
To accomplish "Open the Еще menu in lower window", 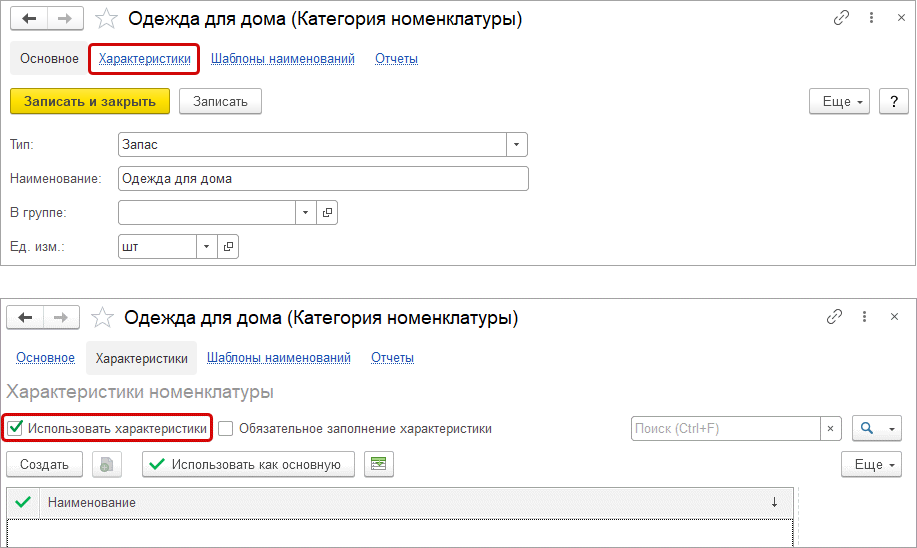I will pos(871,464).
